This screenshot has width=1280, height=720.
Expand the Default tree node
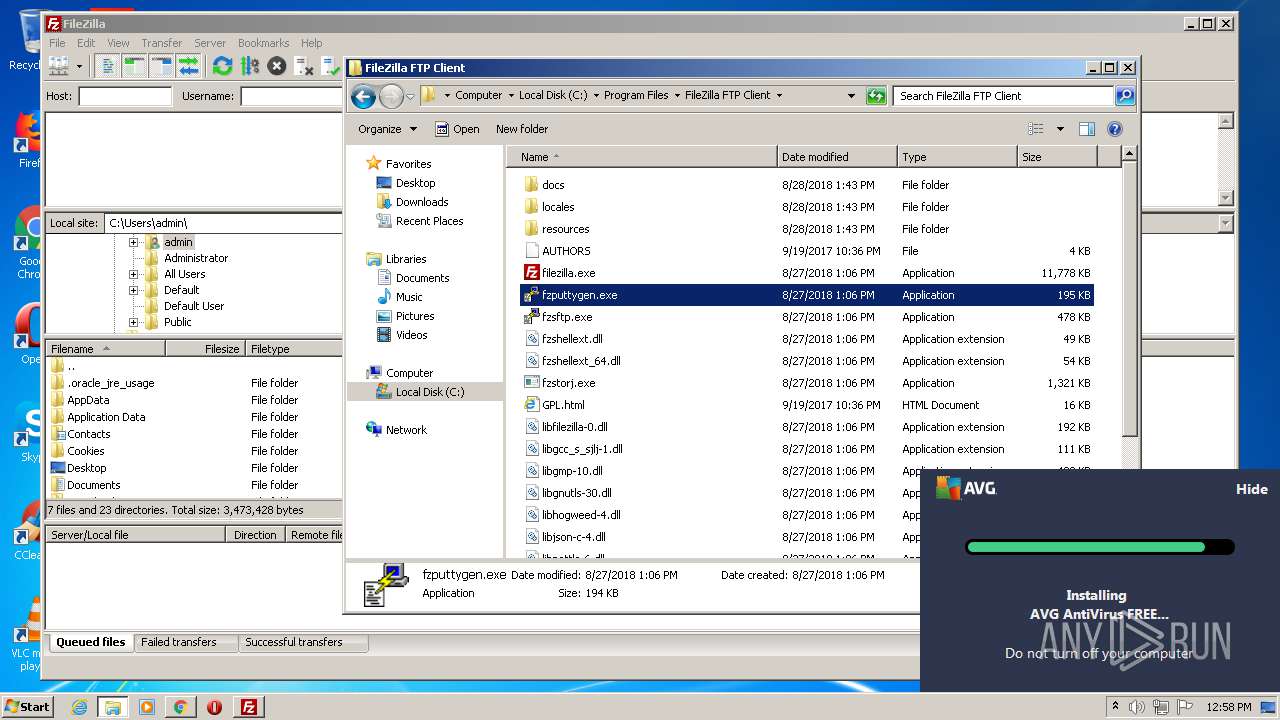click(133, 290)
